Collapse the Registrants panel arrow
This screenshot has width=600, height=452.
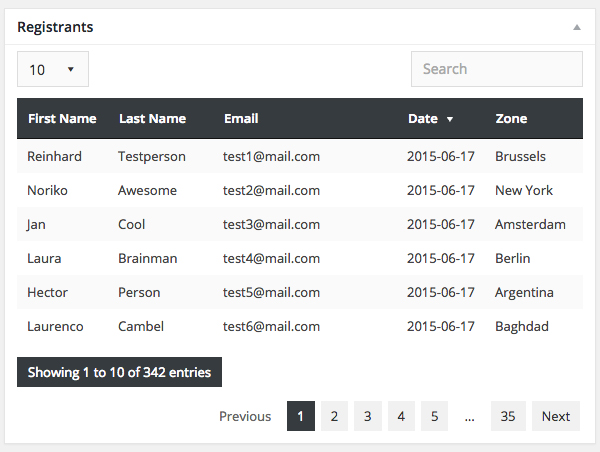576,27
